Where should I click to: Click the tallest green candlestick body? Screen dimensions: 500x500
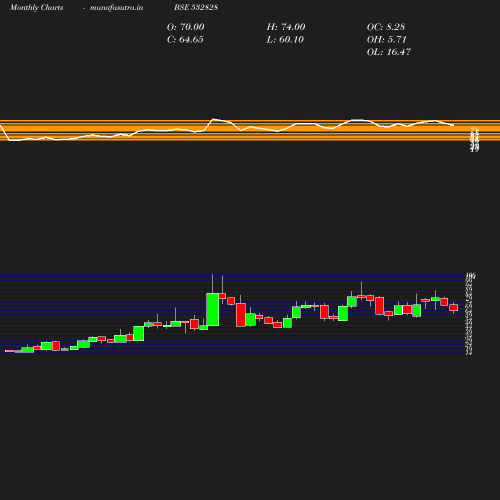coord(213,309)
